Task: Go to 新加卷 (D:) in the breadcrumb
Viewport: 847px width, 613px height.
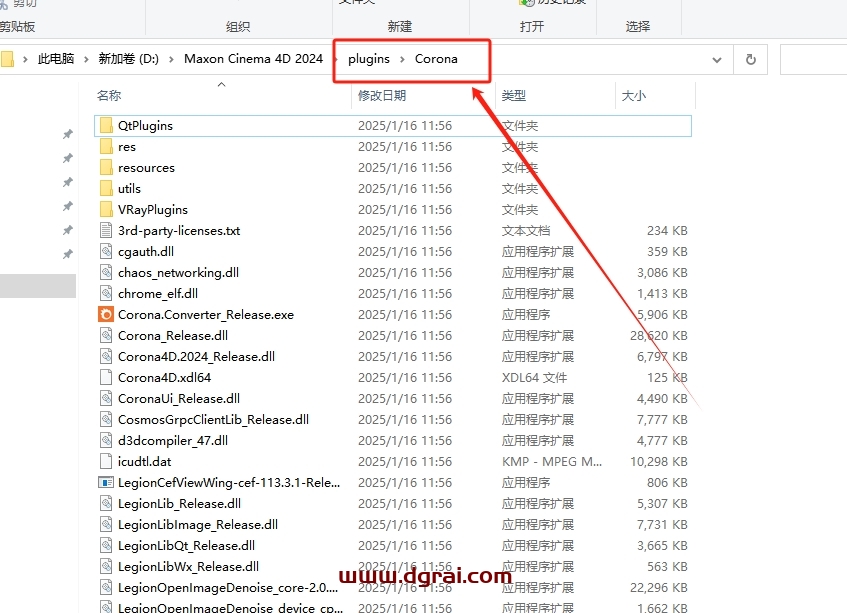Action: click(129, 59)
